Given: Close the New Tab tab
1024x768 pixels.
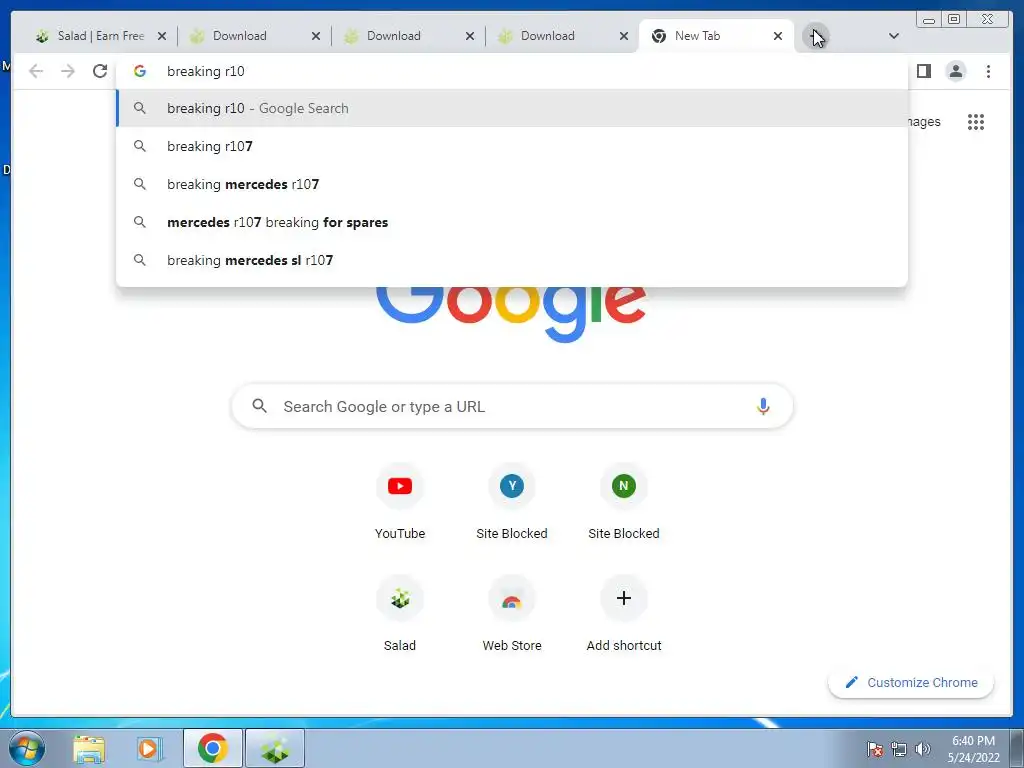Looking at the screenshot, I should (778, 37).
